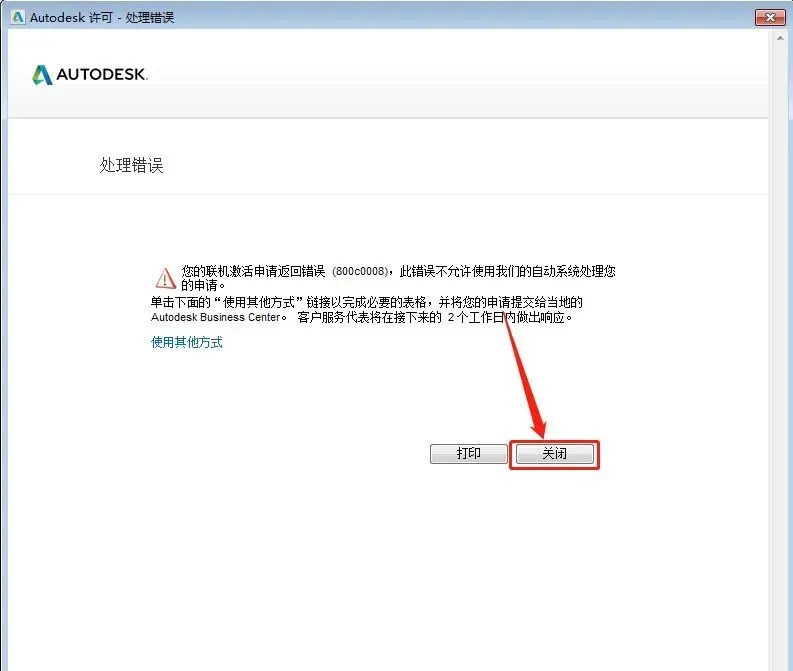This screenshot has height=671, width=793.
Task: Click the window title Autodesk 许可 - 处理错误
Action: (102, 18)
